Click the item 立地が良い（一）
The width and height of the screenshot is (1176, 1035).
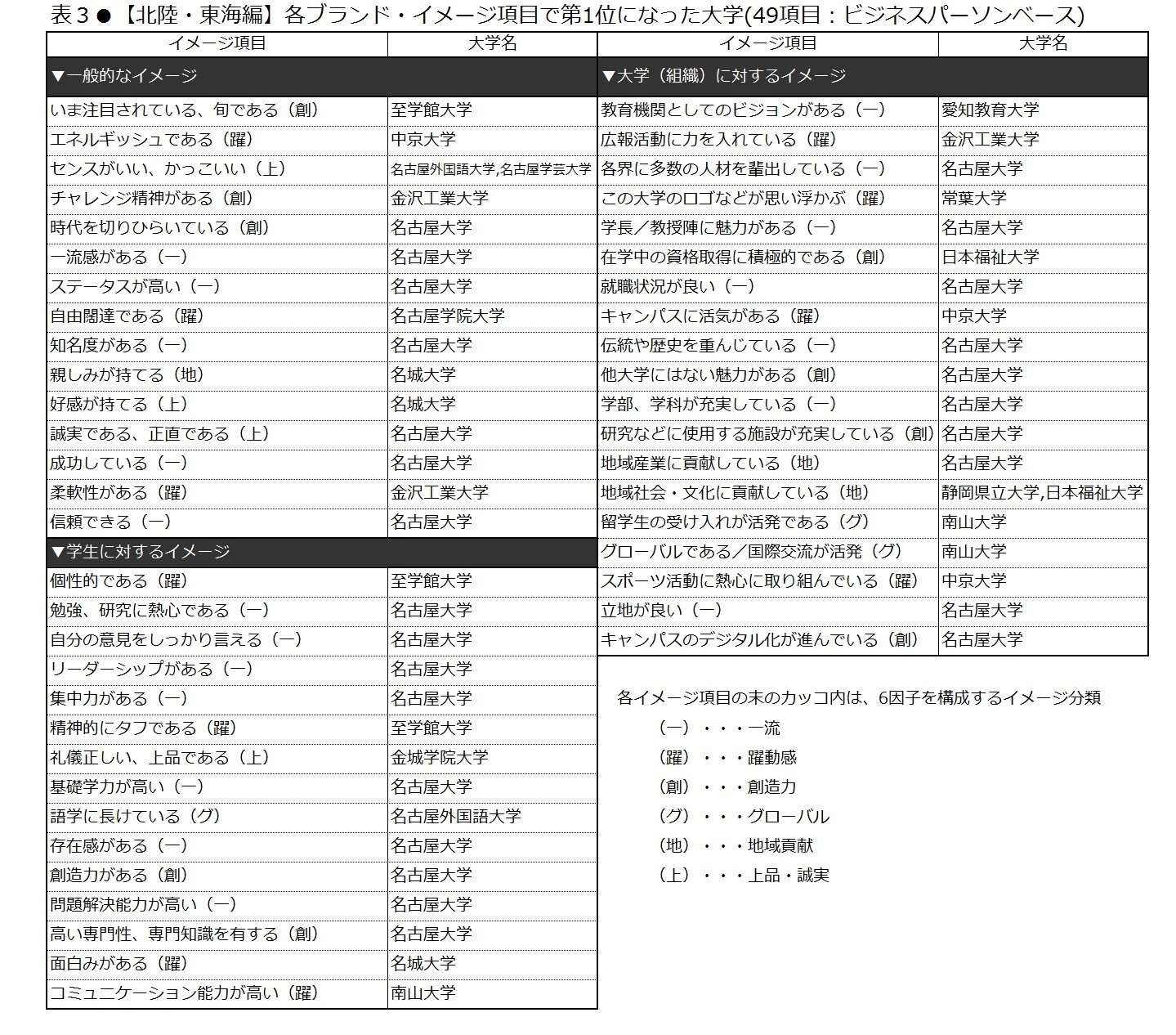pos(662,610)
